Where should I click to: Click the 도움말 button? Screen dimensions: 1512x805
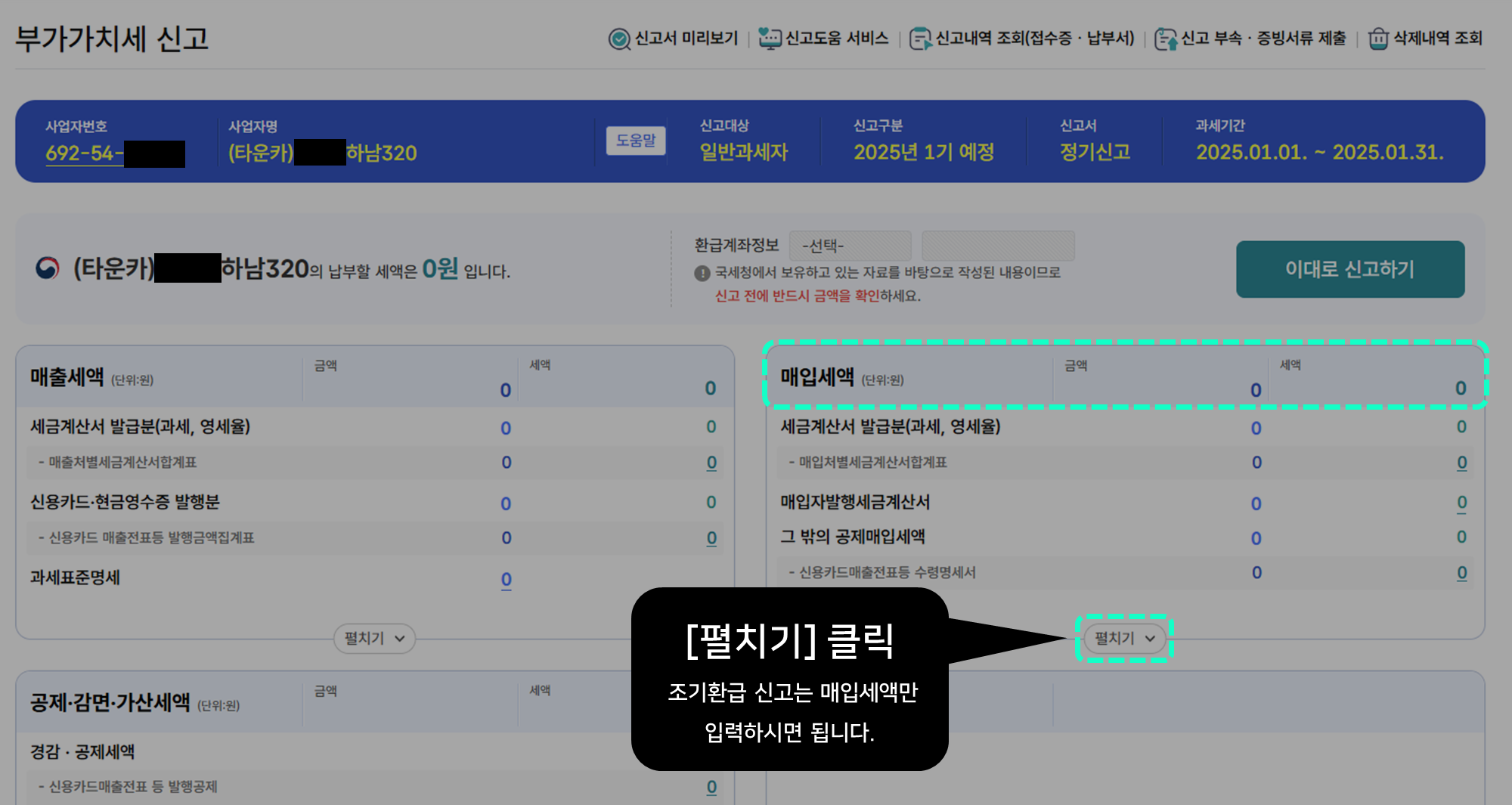pos(636,141)
